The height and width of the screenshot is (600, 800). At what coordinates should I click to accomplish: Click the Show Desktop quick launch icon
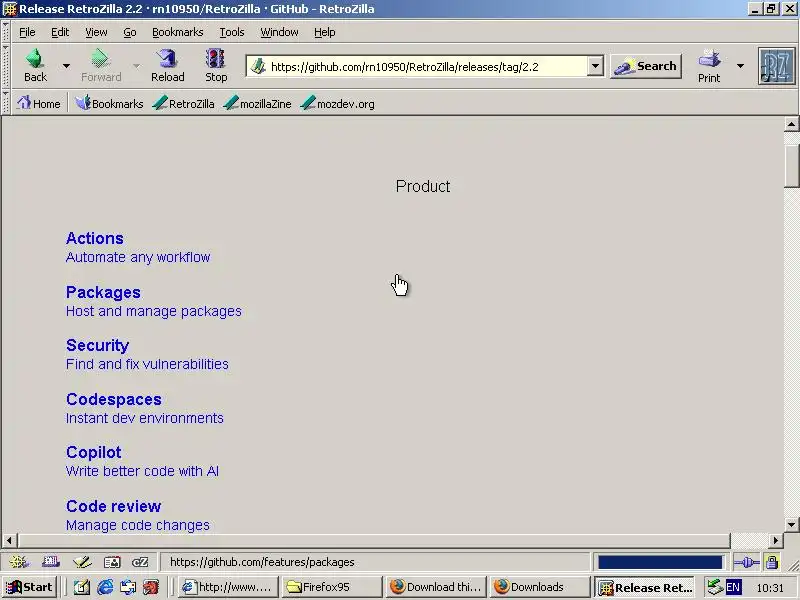tap(82, 587)
